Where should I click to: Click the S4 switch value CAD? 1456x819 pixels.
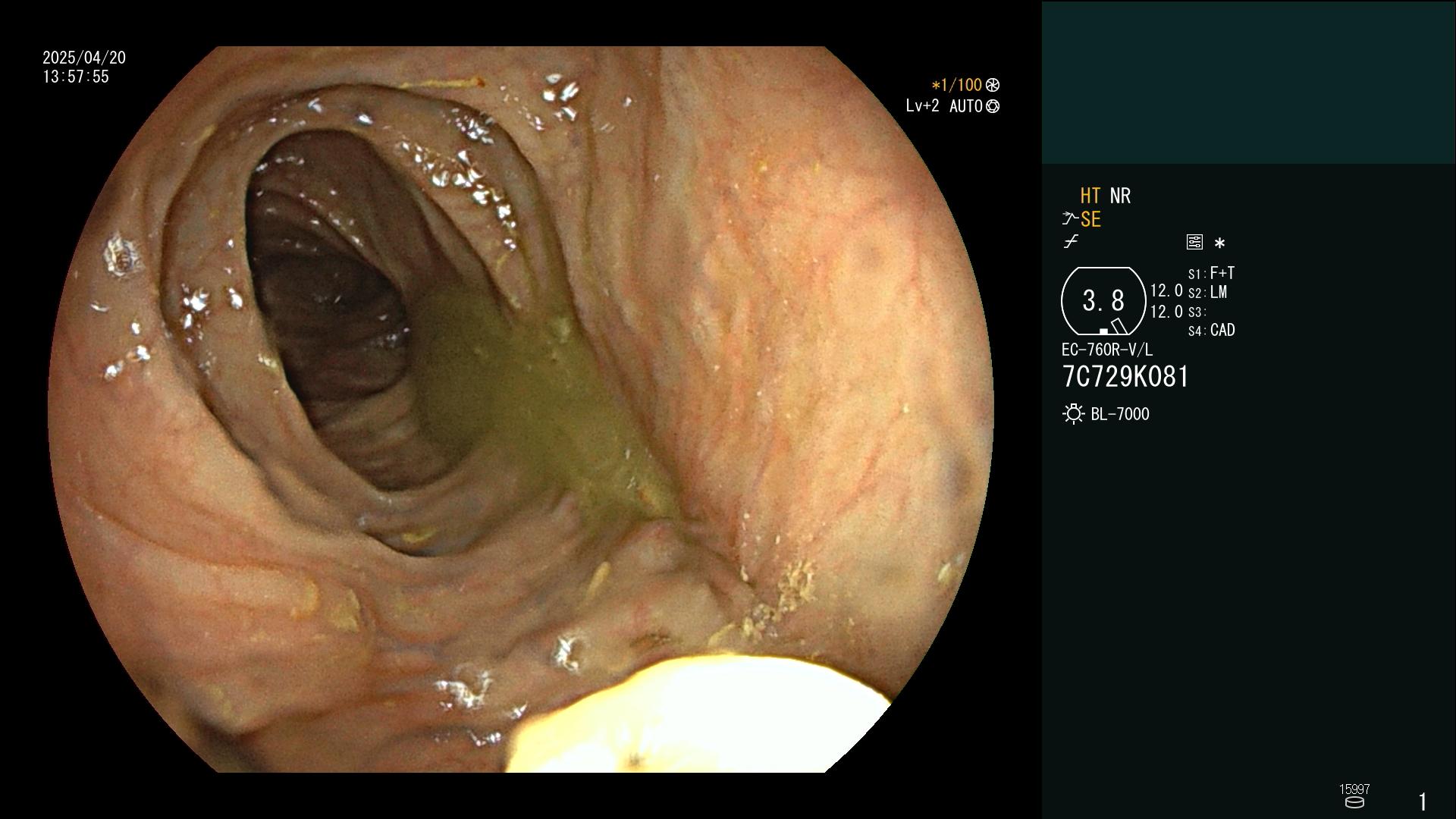[x=1222, y=330]
